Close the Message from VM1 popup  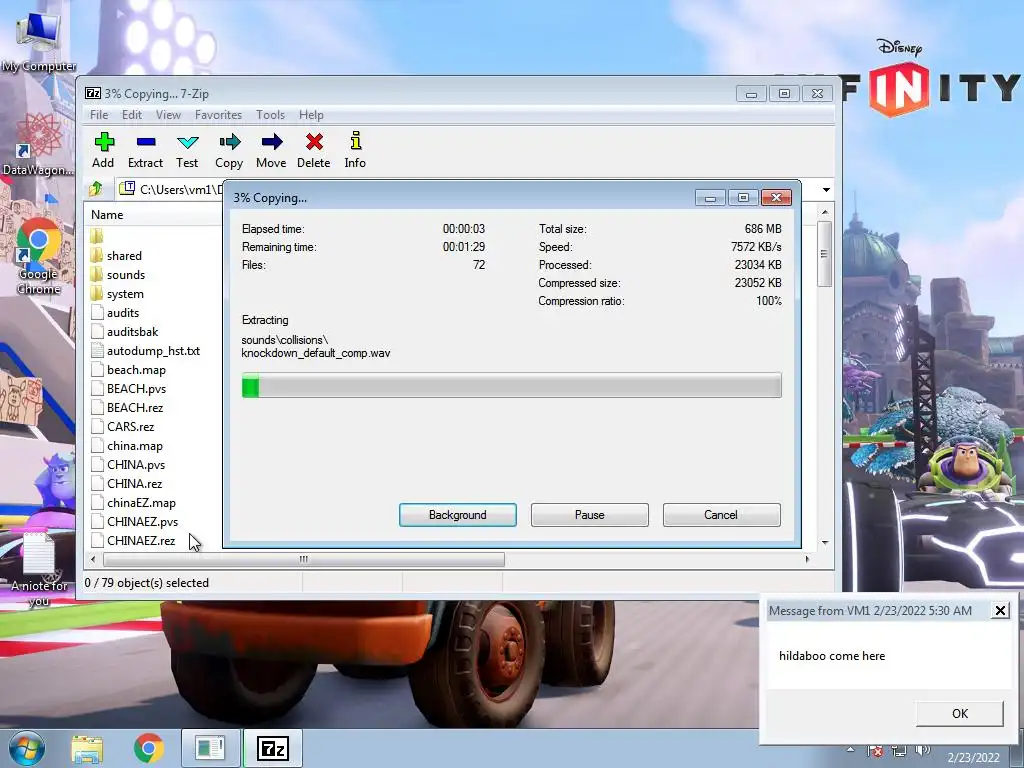point(1000,611)
